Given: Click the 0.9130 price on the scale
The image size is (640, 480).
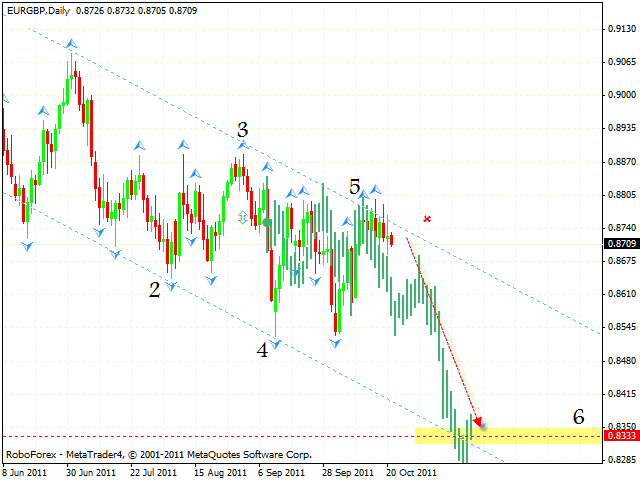Looking at the screenshot, I should pos(620,29).
